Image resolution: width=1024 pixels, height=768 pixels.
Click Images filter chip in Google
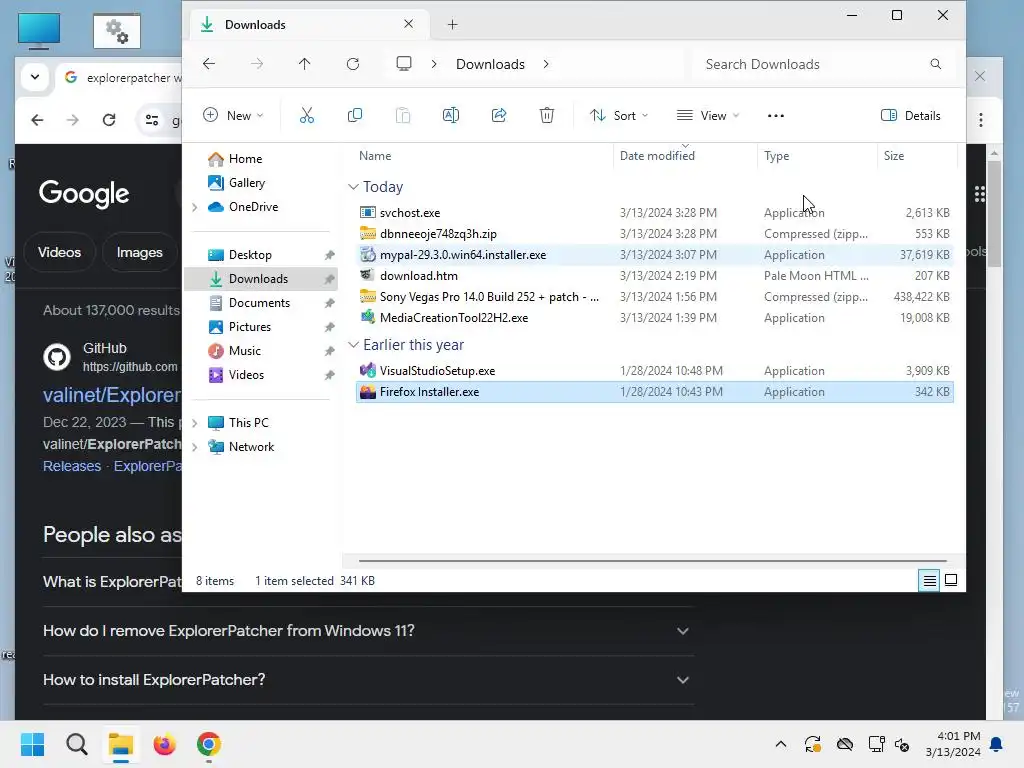(x=139, y=252)
